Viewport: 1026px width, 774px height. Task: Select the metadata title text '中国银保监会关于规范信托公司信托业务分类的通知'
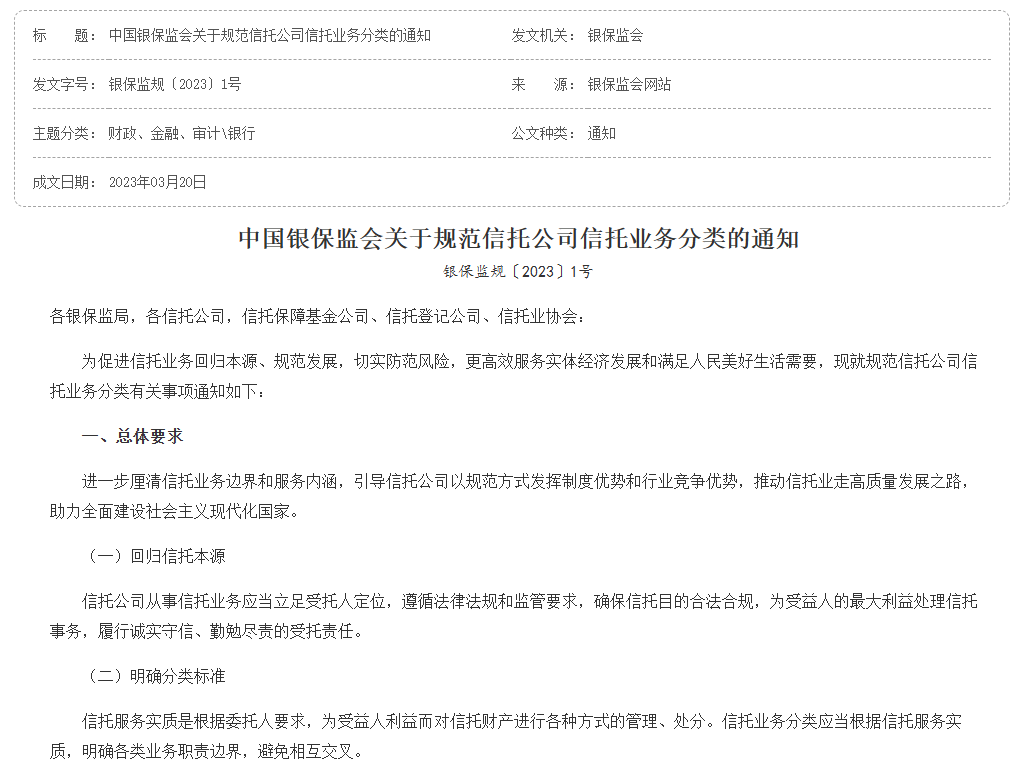coord(270,35)
